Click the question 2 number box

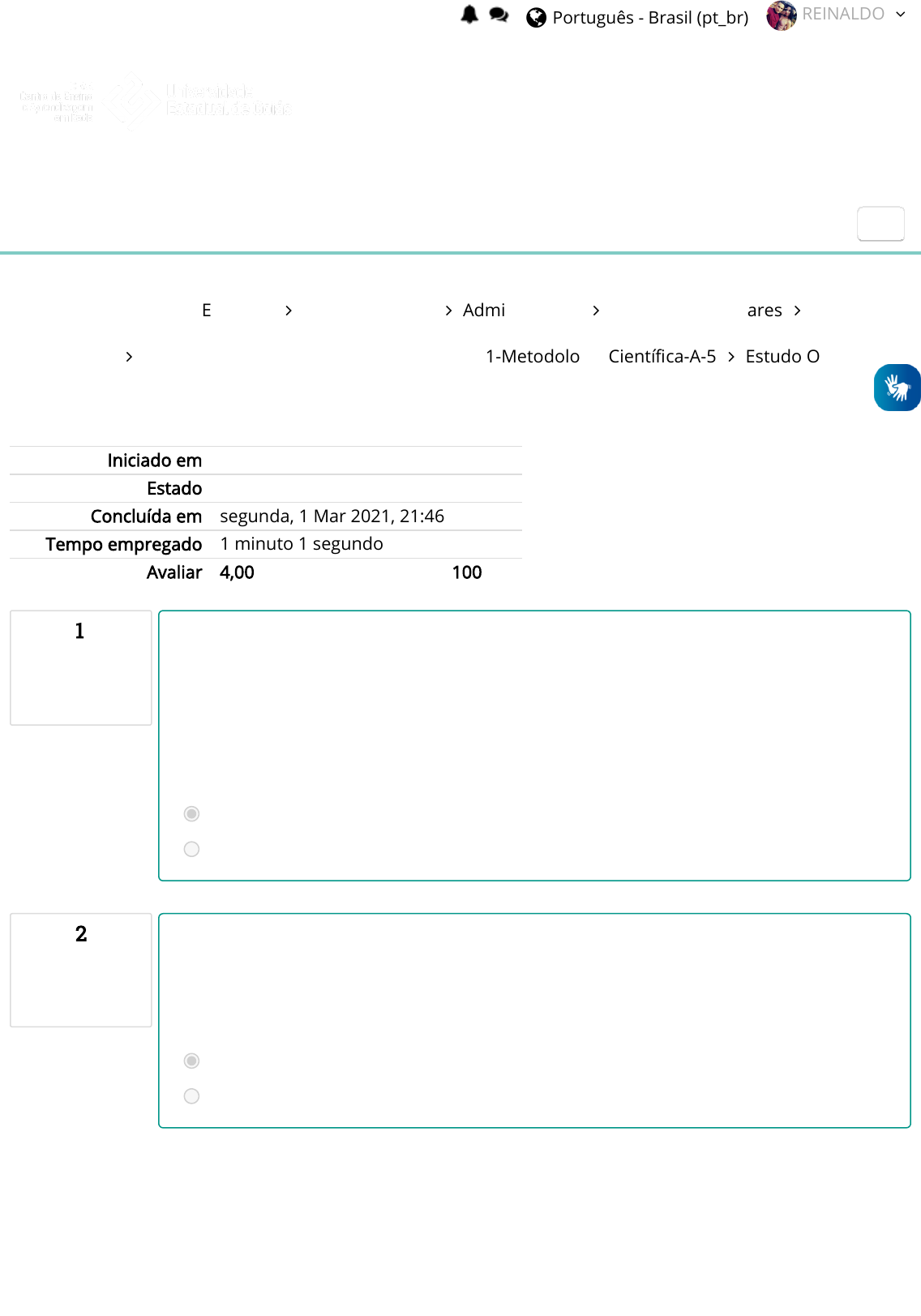point(80,970)
